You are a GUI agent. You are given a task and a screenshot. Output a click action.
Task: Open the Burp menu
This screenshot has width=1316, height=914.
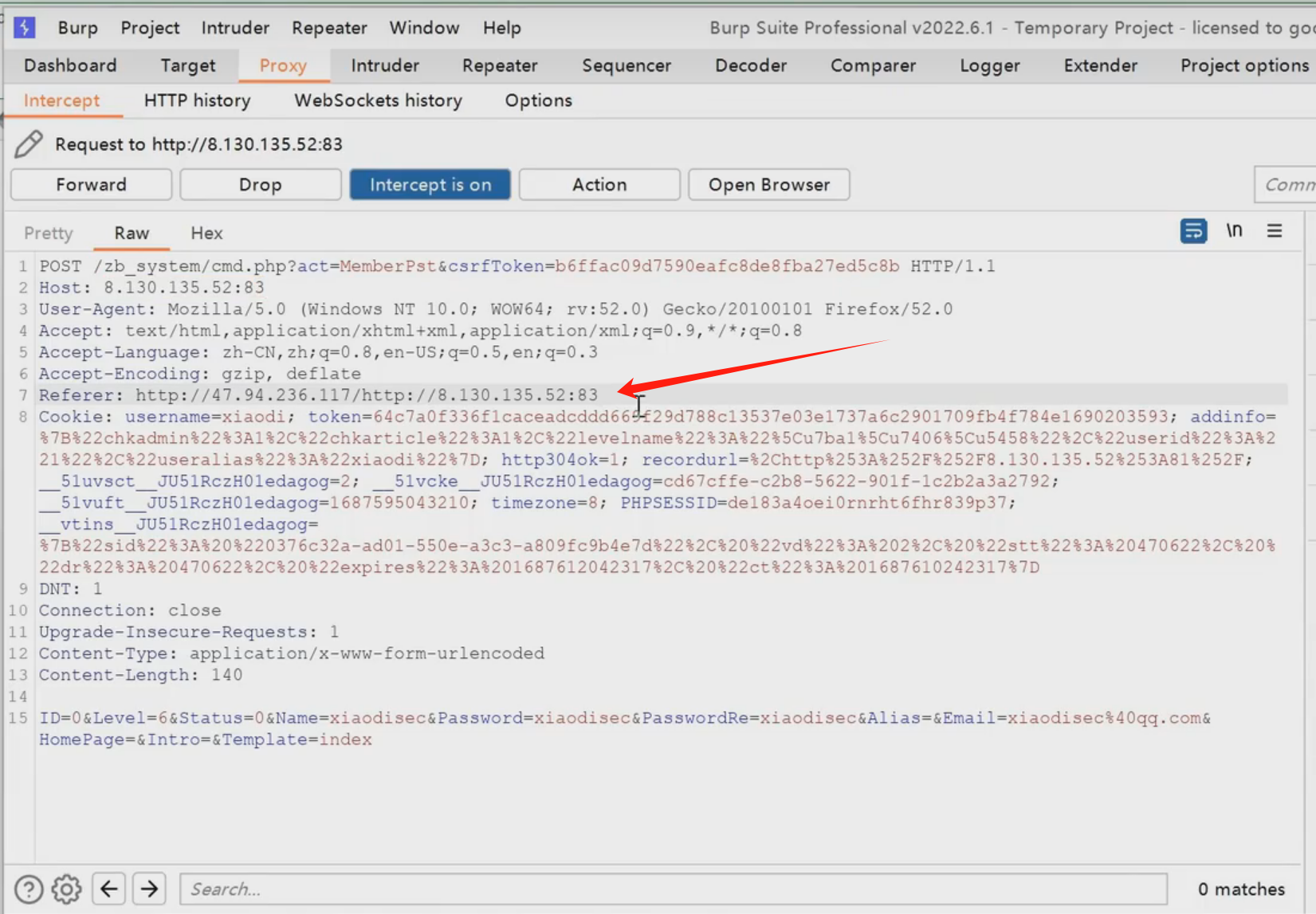pos(77,28)
